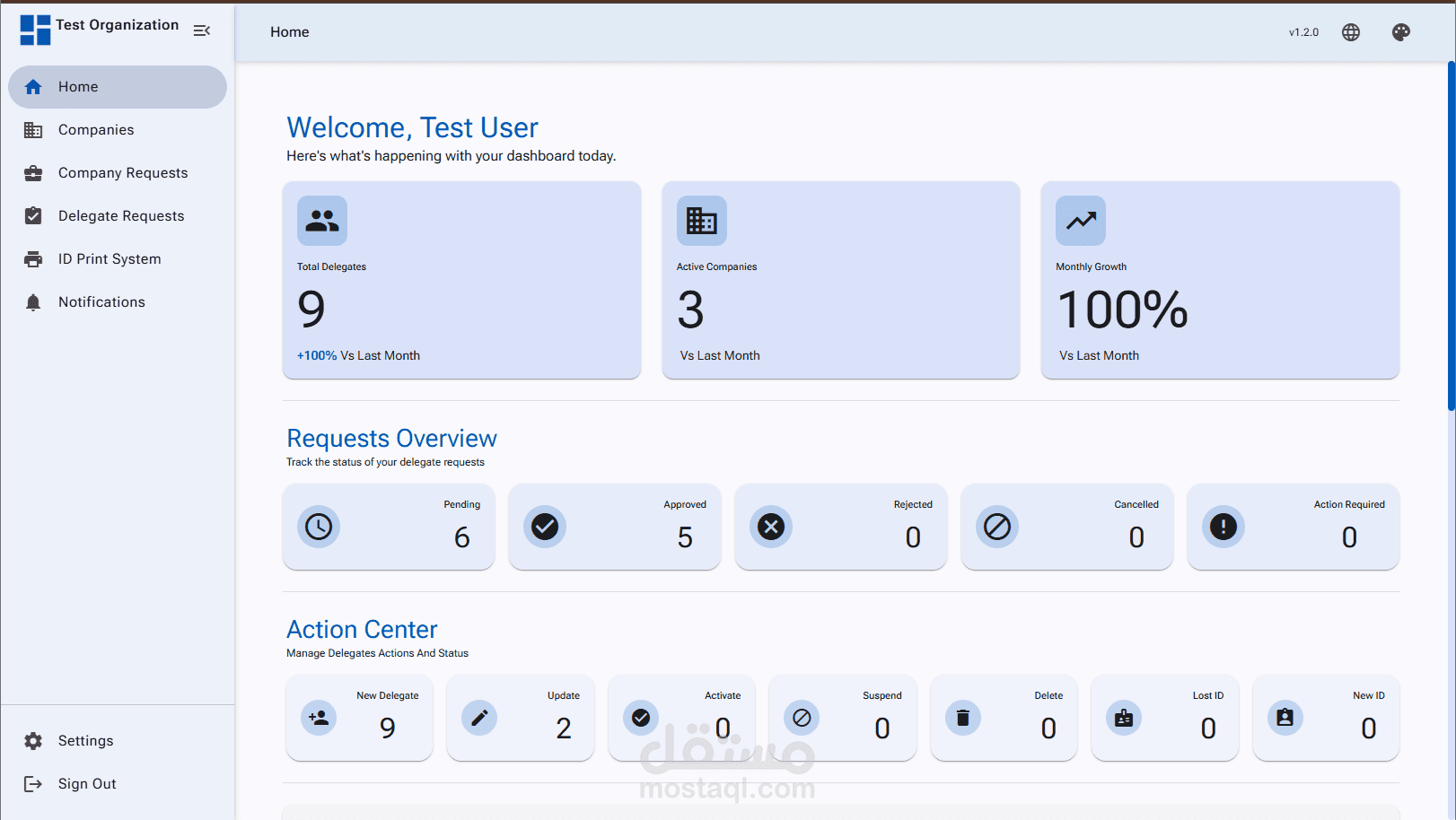Click the New Delegate add-person icon

(319, 718)
